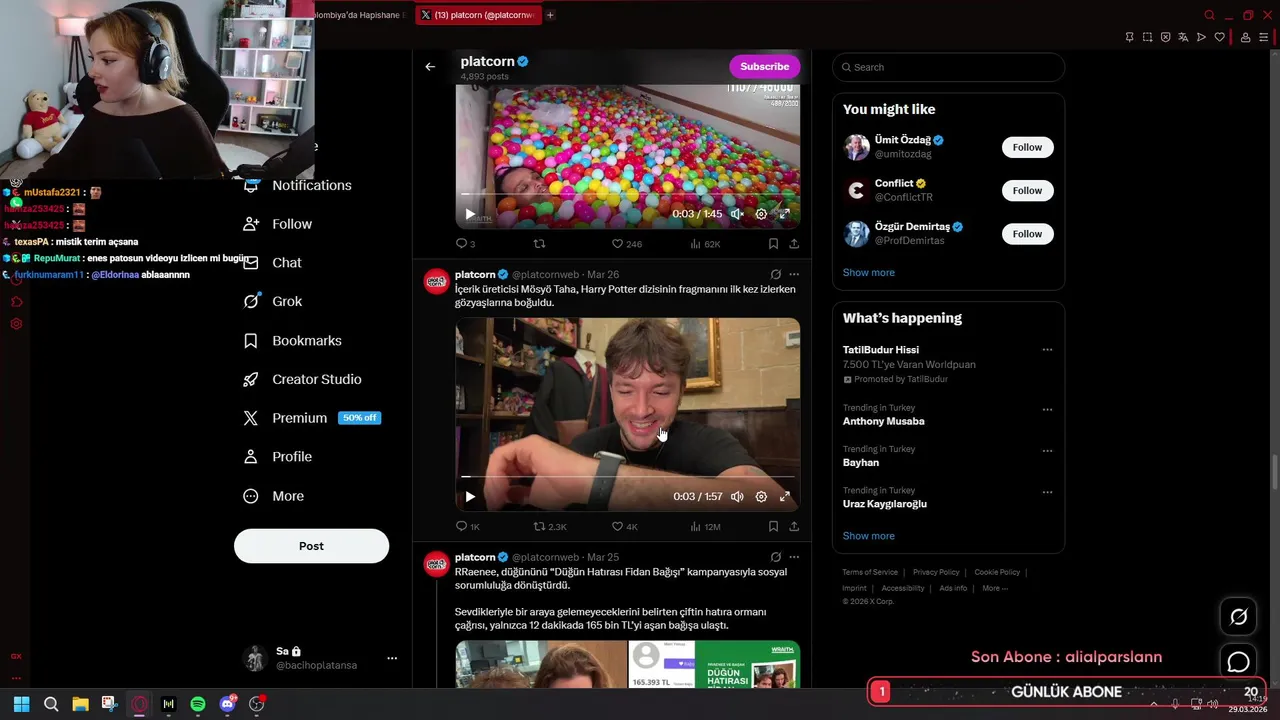Click the Premium sidebar item
Image resolution: width=1280 pixels, height=720 pixels.
(x=311, y=418)
